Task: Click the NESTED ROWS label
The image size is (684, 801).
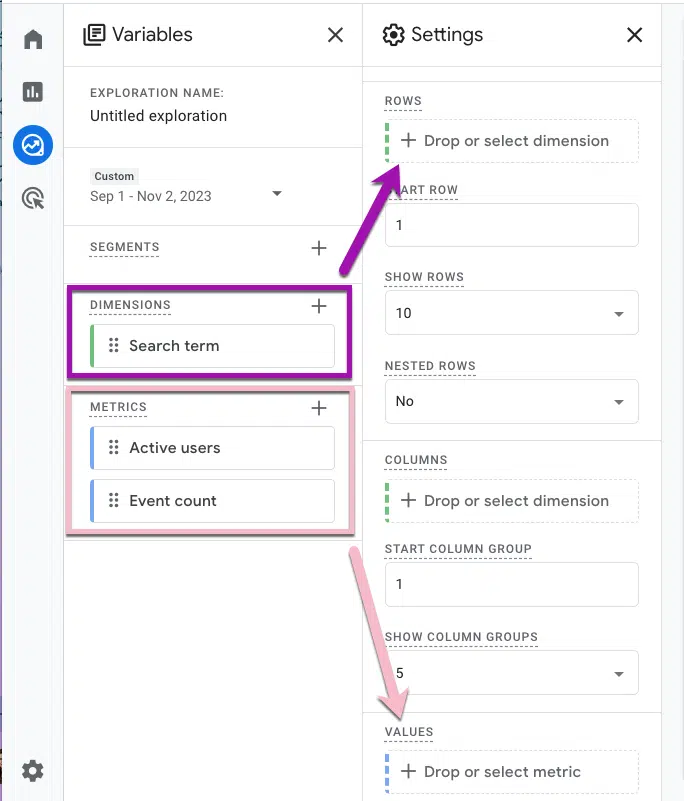Action: 430,366
